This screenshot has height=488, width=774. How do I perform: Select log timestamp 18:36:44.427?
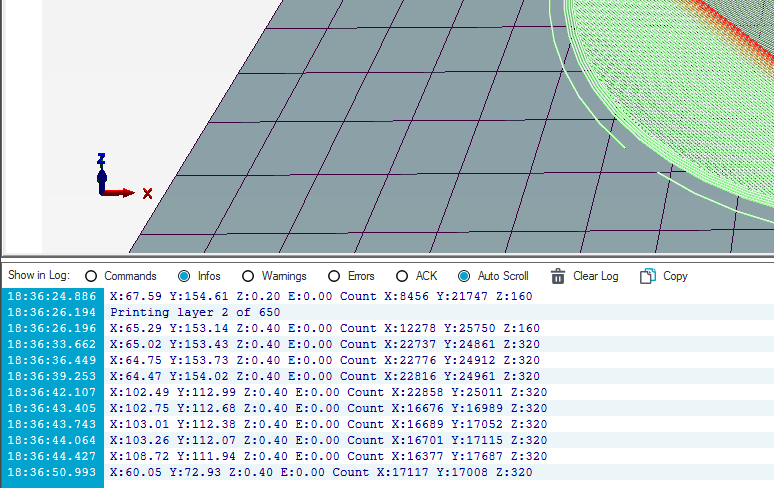52,456
